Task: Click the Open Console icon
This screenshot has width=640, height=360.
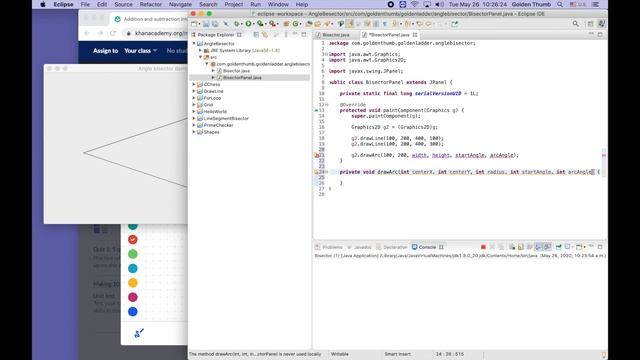Action: click(579, 247)
